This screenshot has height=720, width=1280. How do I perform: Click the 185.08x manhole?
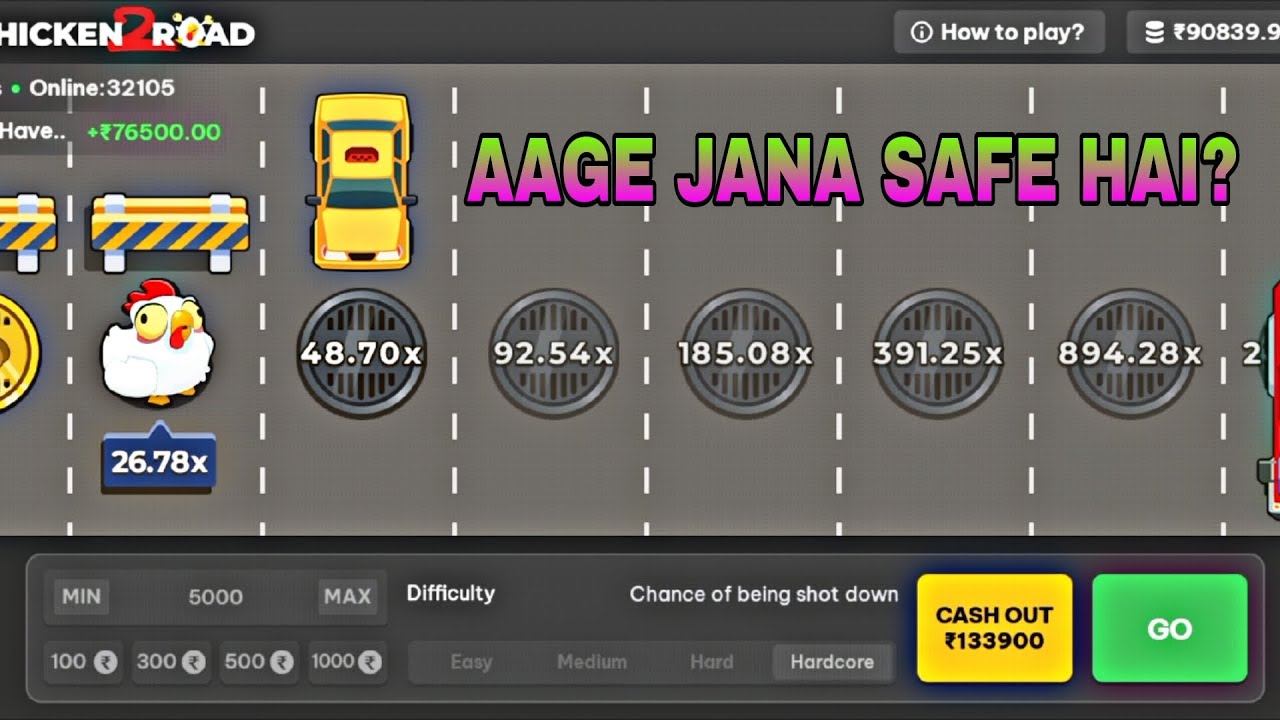(745, 353)
